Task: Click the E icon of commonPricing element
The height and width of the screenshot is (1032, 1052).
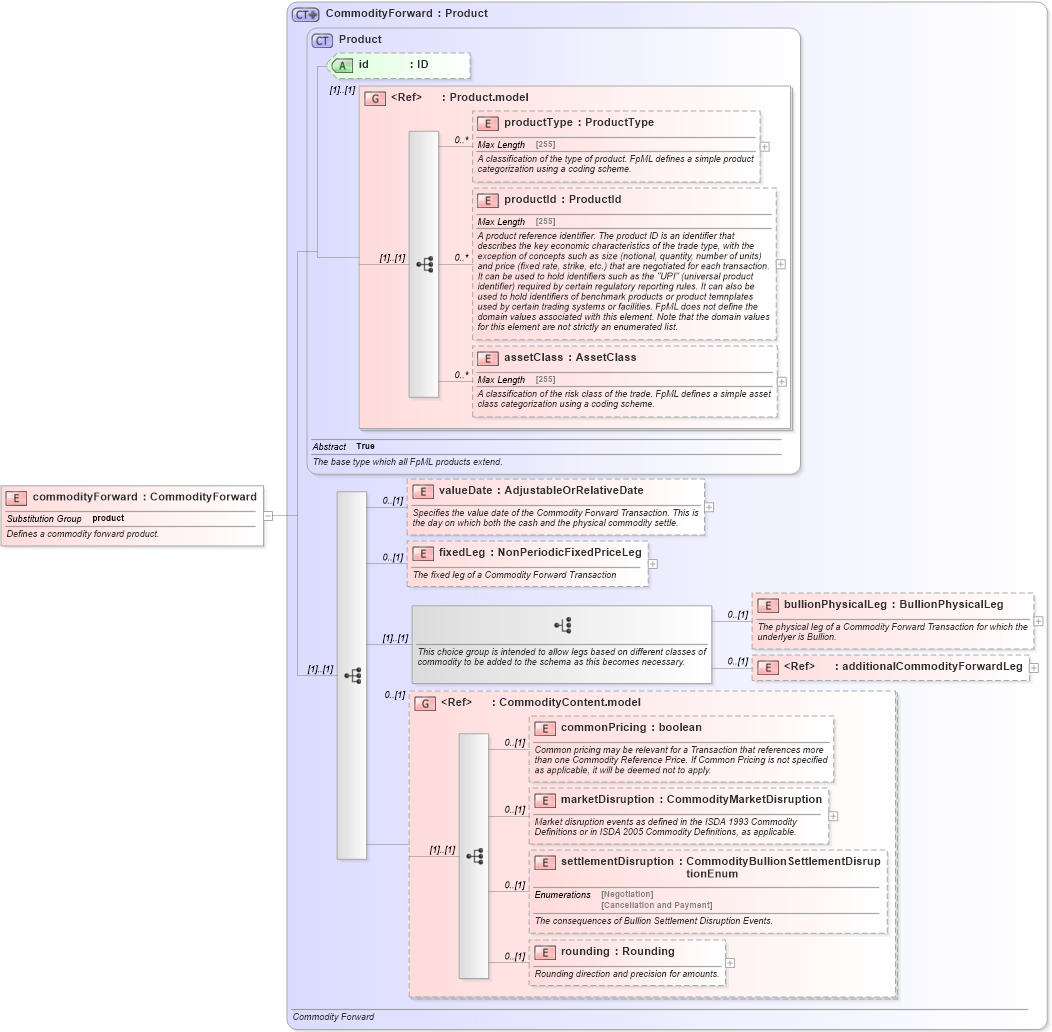Action: (545, 729)
